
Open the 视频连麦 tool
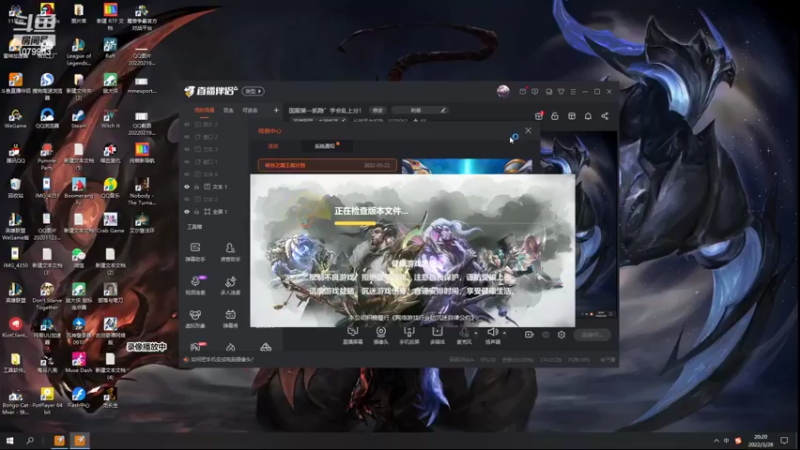coord(195,285)
